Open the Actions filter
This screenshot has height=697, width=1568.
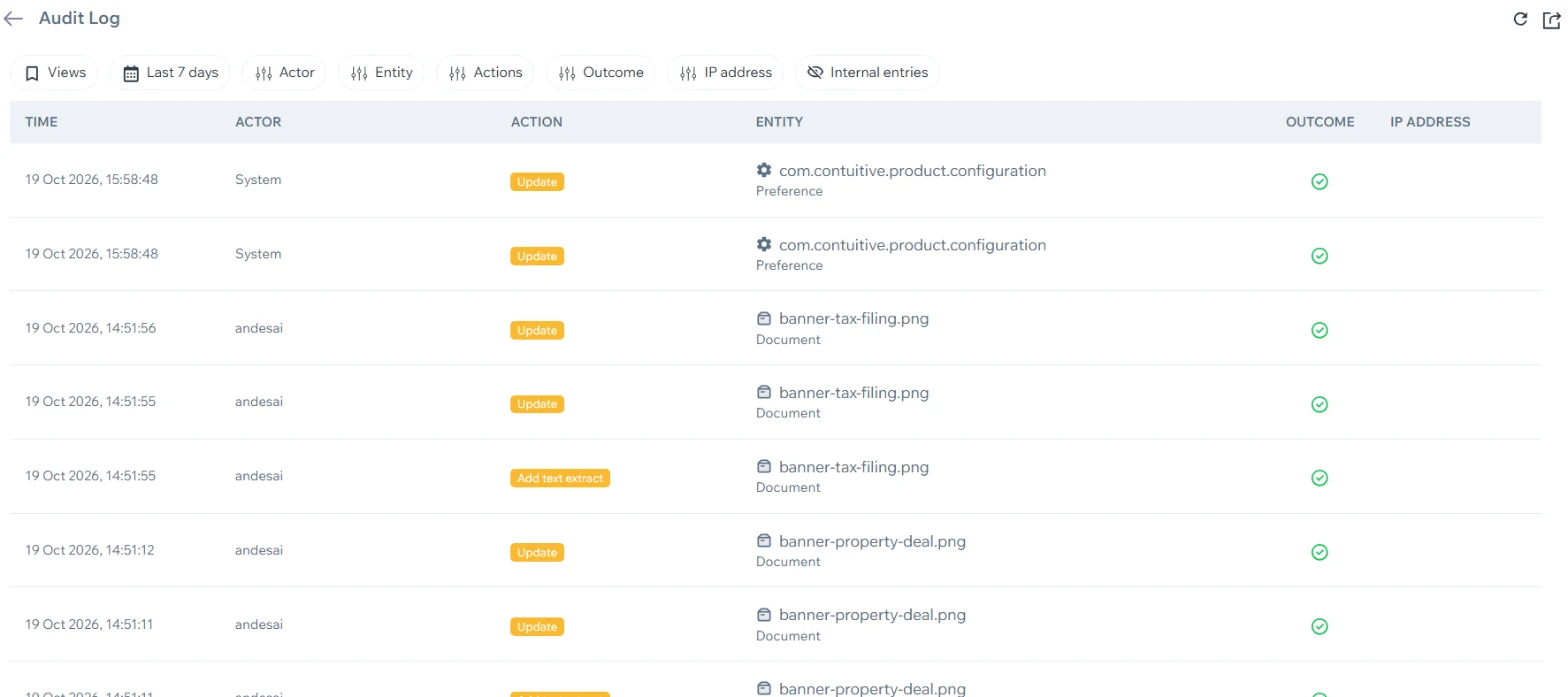[485, 72]
